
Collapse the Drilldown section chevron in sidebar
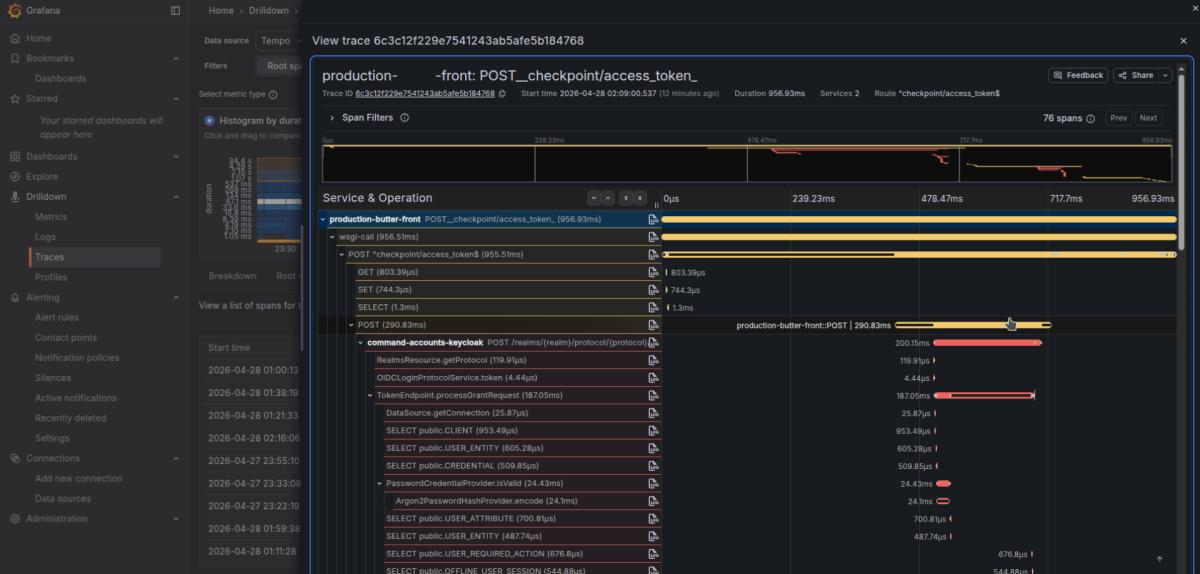[176, 197]
